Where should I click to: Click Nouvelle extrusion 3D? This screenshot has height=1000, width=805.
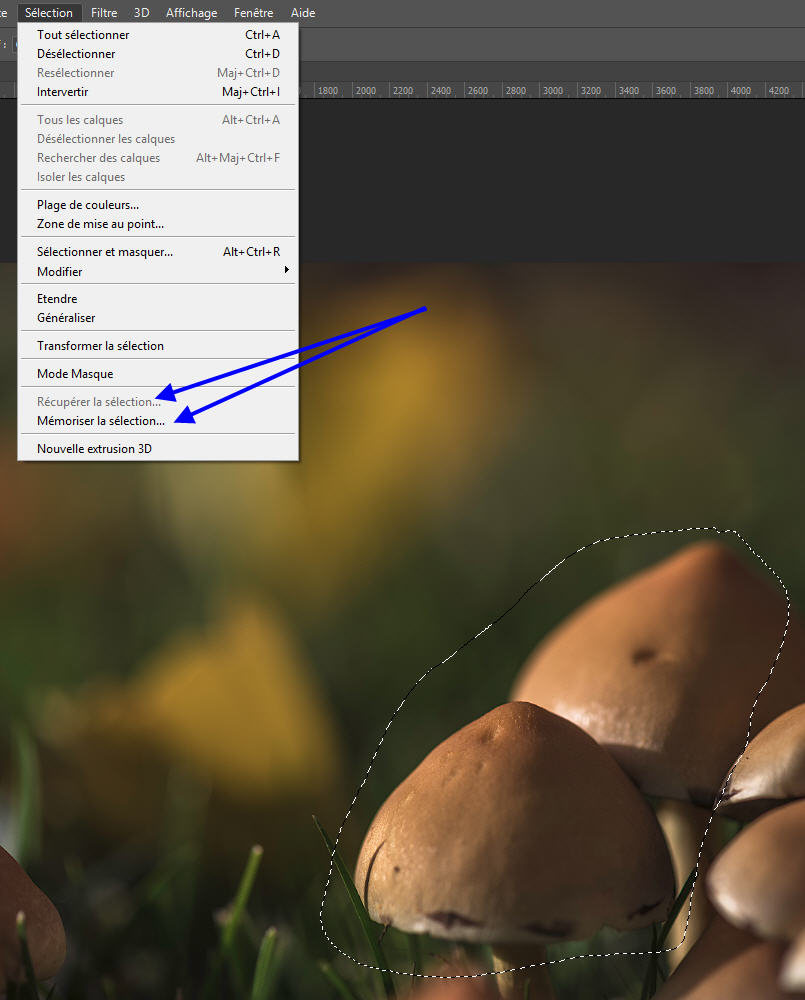[94, 449]
